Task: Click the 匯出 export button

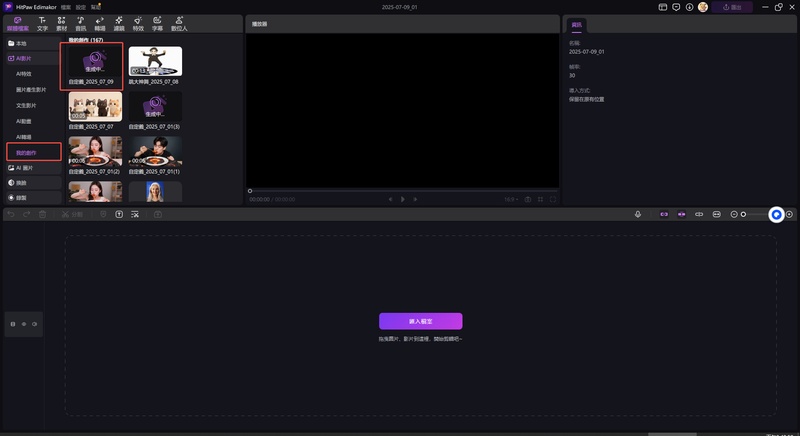Action: click(x=732, y=7)
